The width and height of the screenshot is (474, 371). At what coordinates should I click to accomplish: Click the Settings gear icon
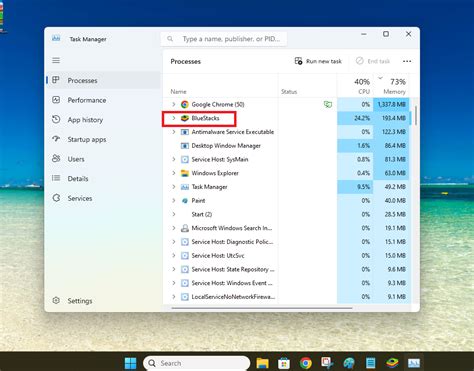tap(56, 300)
